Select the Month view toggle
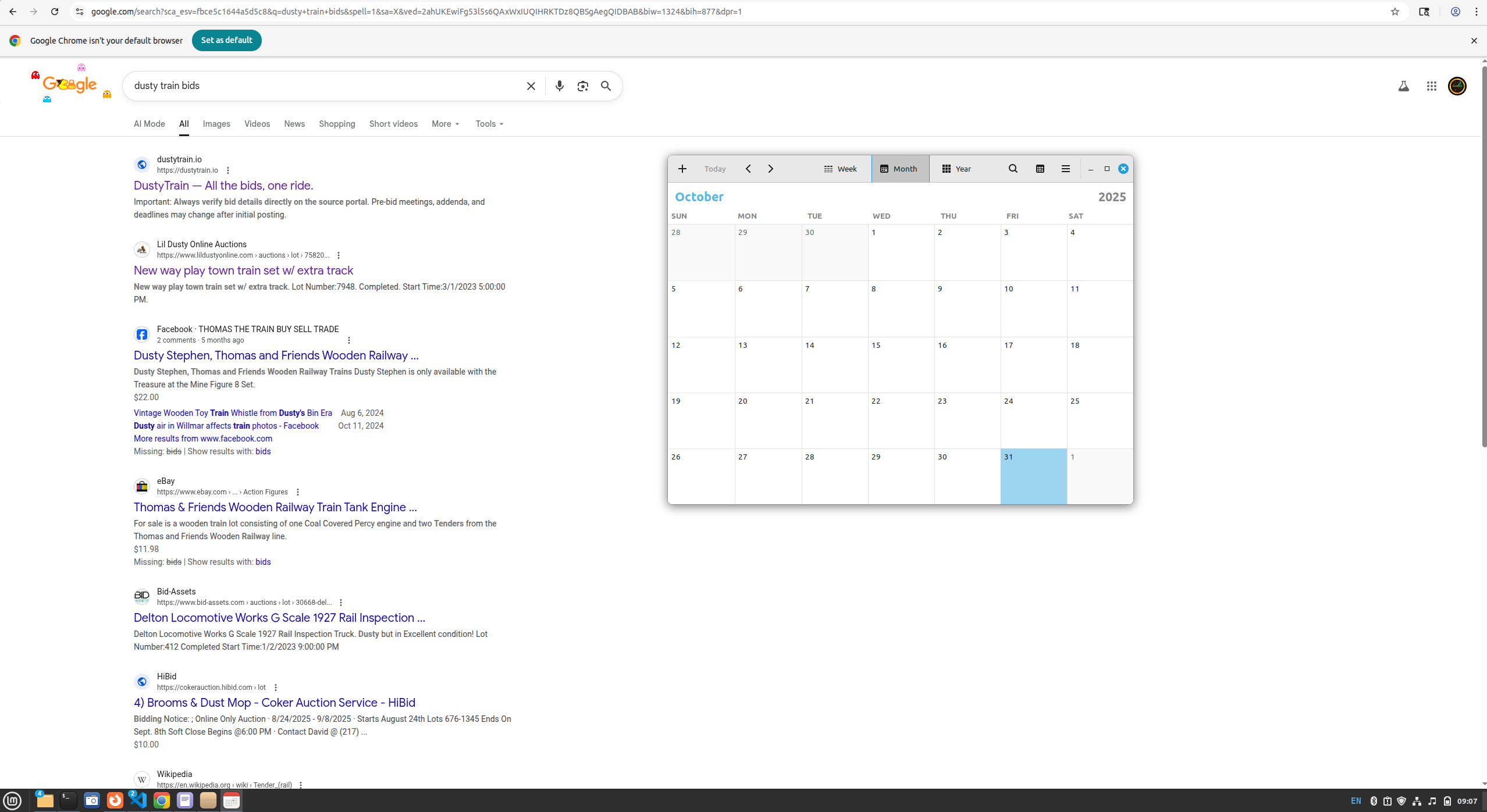The height and width of the screenshot is (812, 1487). [x=899, y=169]
